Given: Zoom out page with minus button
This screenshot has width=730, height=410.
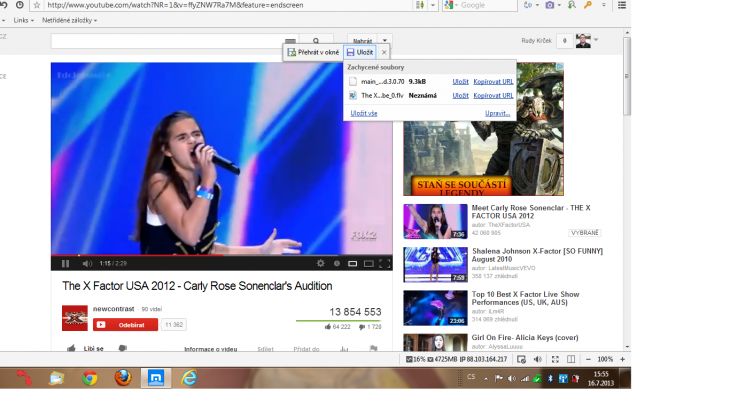Looking at the screenshot, I should tap(588, 359).
